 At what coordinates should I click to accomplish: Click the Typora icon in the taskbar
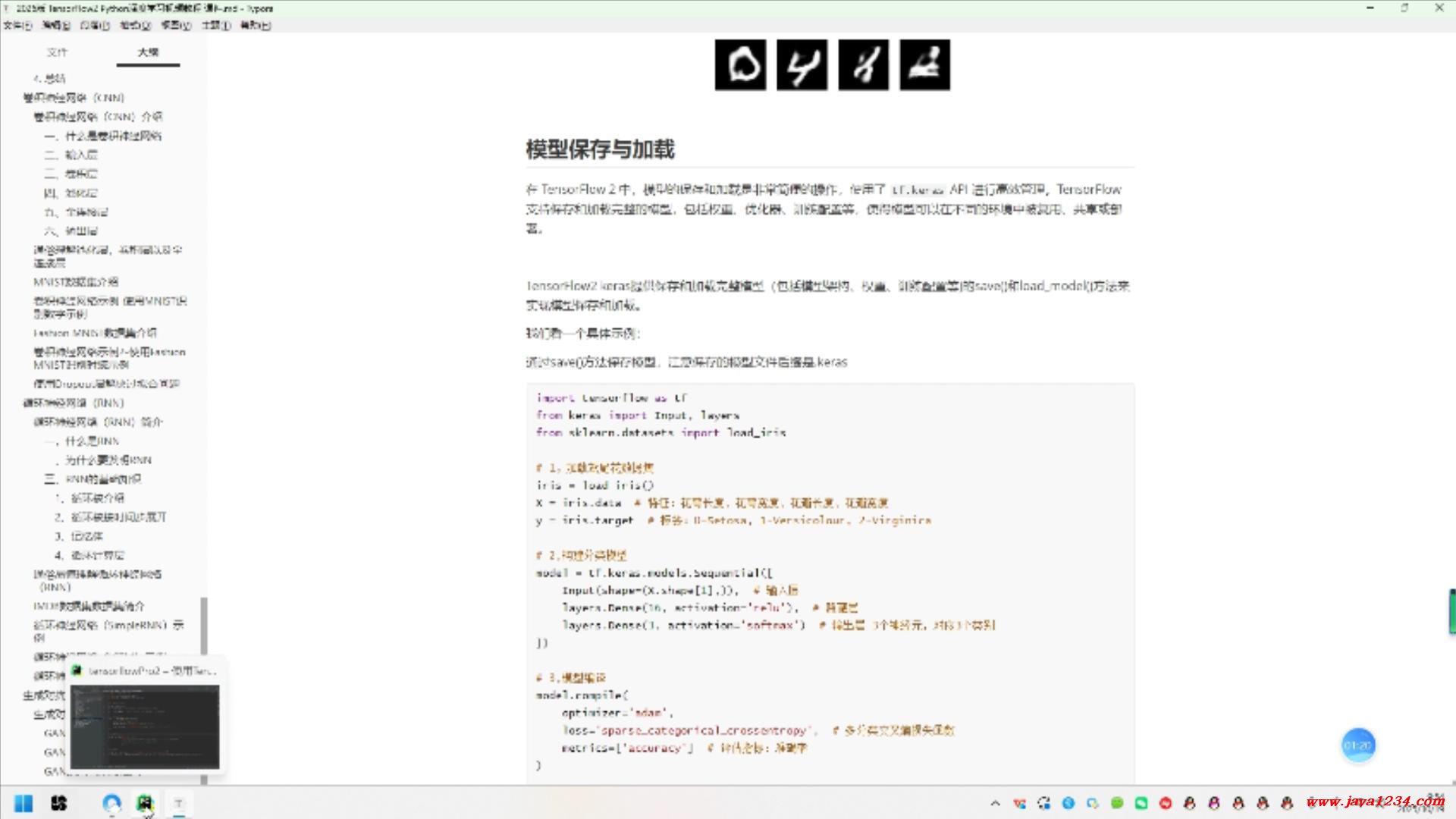179,803
